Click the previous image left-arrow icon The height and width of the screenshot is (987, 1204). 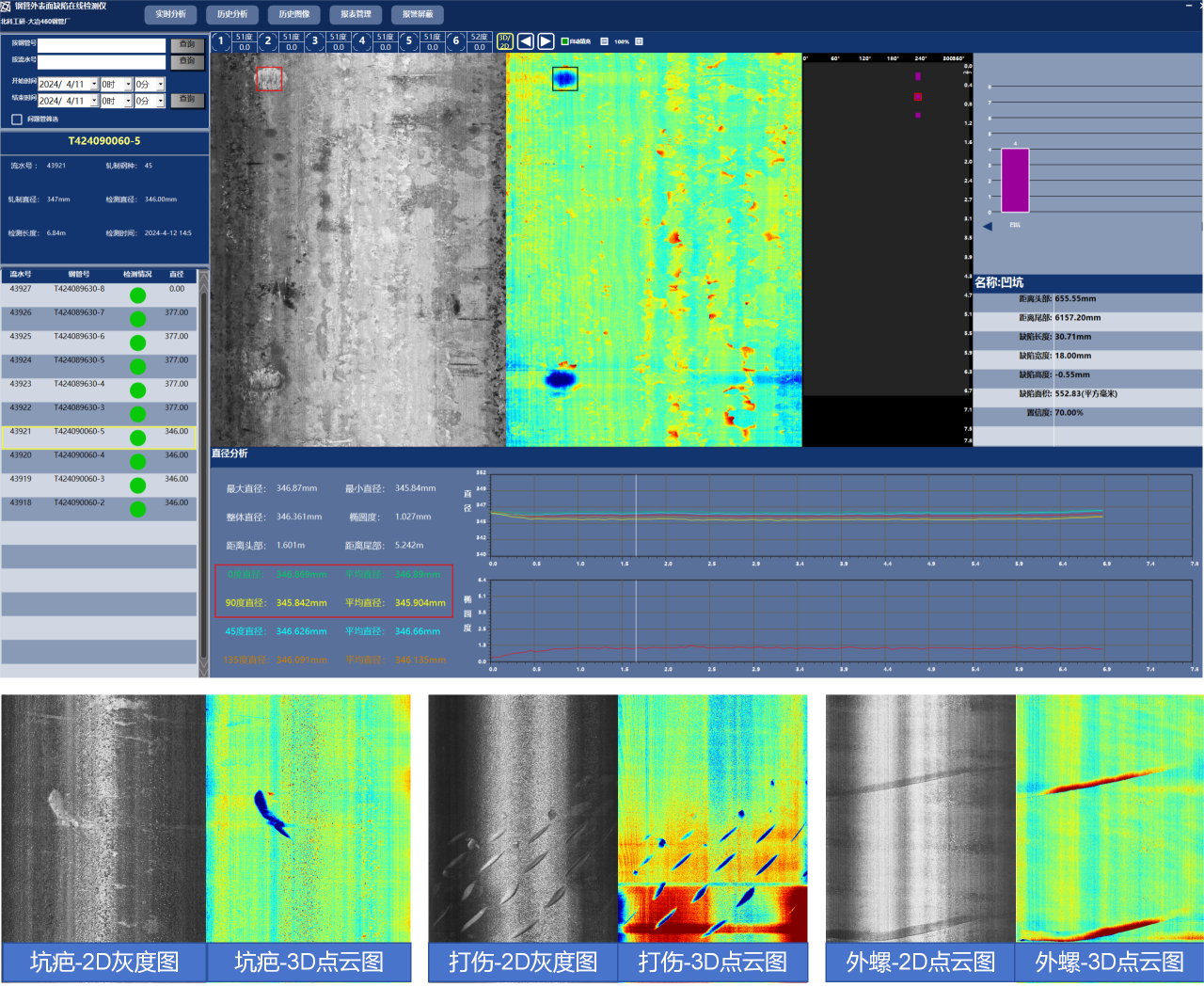click(526, 41)
